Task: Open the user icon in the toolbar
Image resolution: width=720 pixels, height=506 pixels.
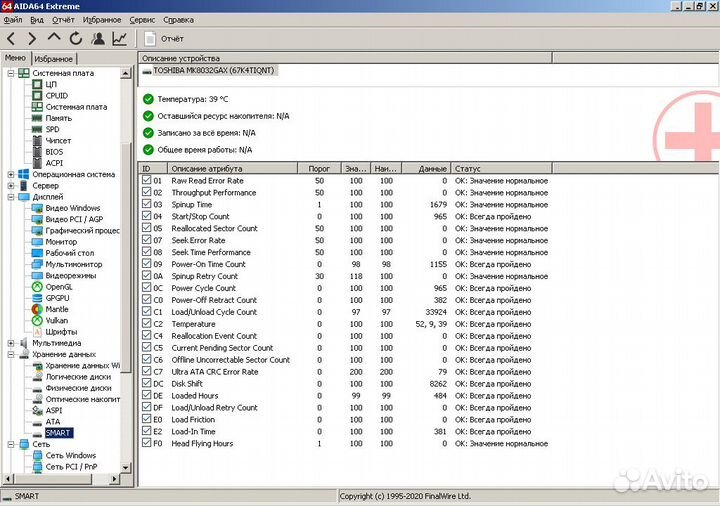Action: click(x=97, y=39)
